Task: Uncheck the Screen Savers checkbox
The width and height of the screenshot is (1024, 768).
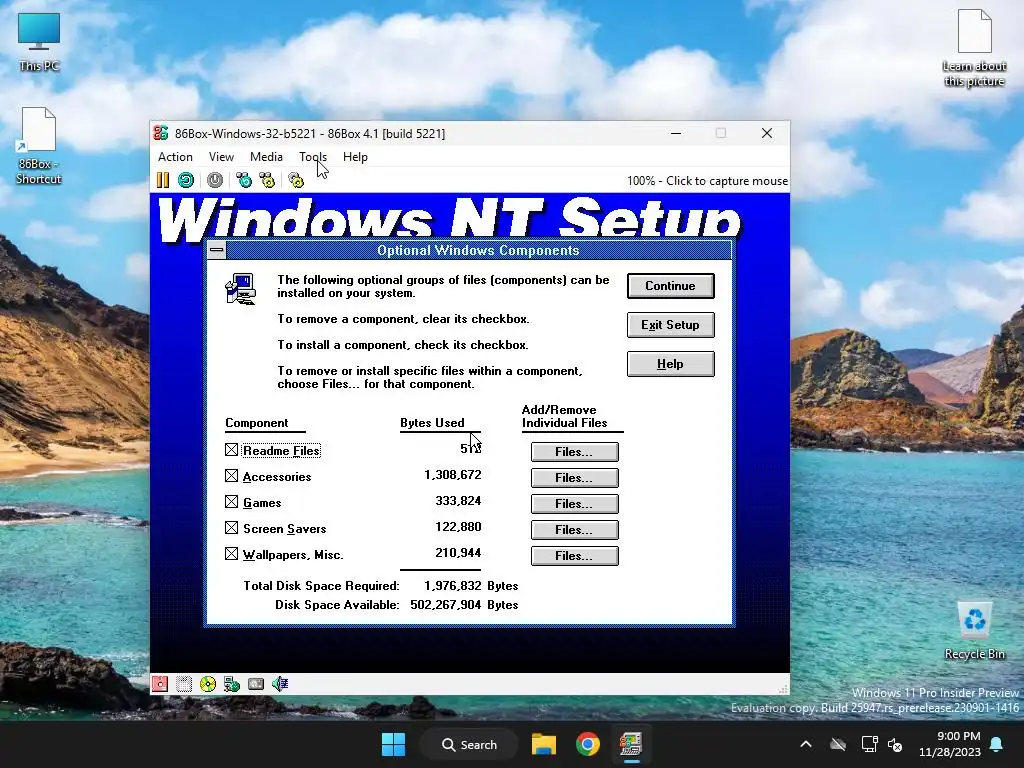Action: [x=231, y=528]
